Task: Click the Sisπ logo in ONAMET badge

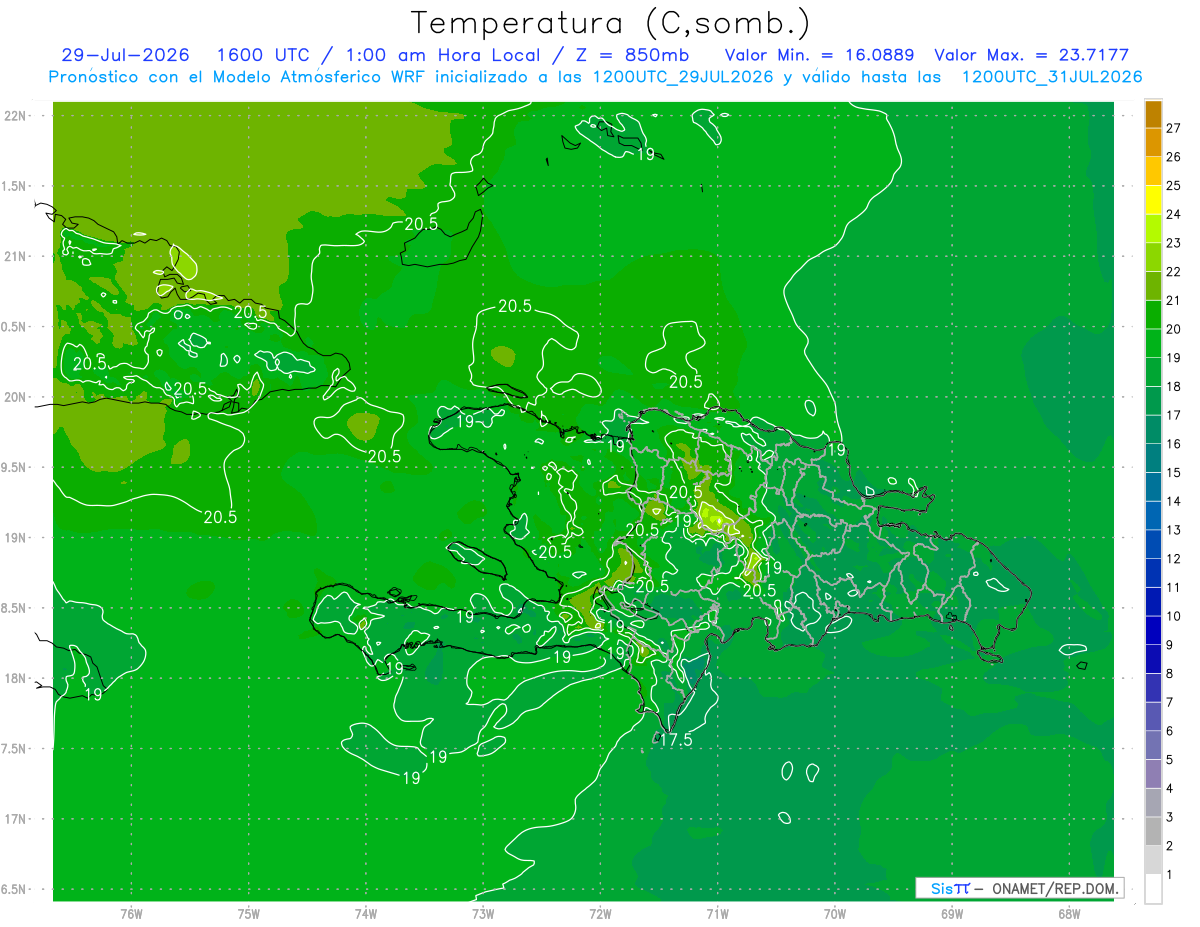Action: (x=950, y=888)
